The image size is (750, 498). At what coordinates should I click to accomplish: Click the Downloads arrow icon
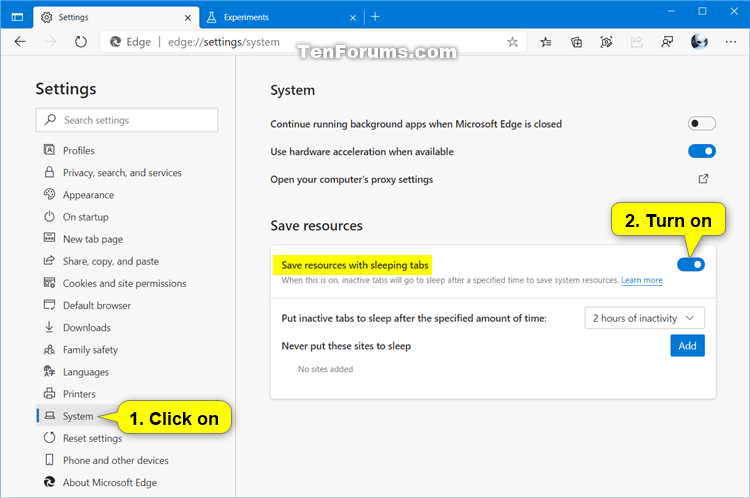point(49,327)
